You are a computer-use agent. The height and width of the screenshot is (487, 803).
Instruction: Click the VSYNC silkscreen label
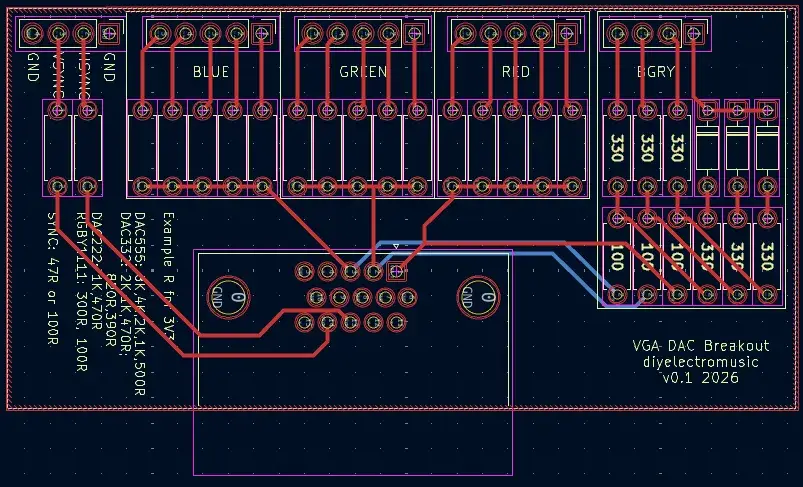pyautogui.click(x=57, y=75)
